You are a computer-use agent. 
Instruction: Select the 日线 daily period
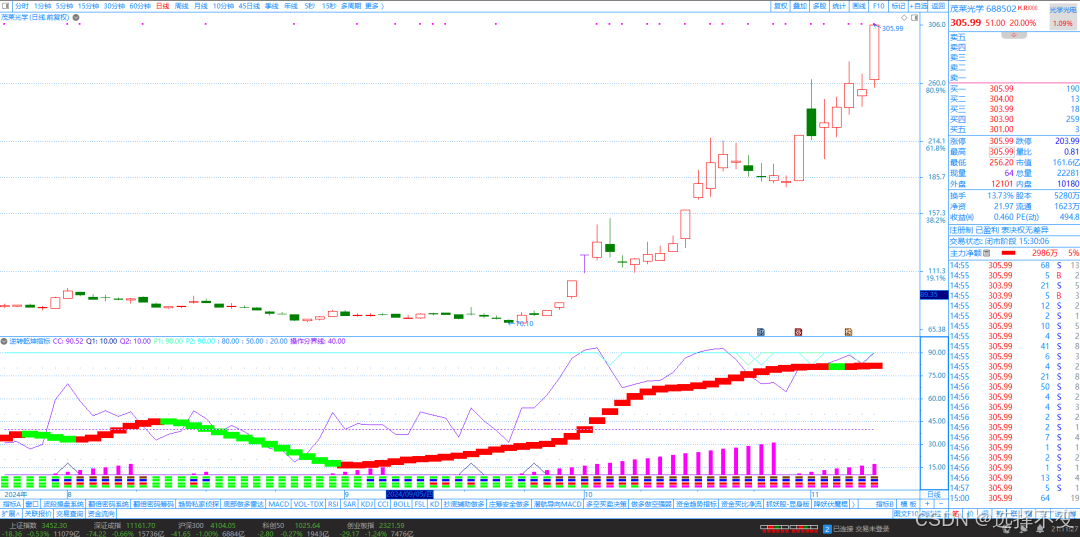[x=163, y=6]
